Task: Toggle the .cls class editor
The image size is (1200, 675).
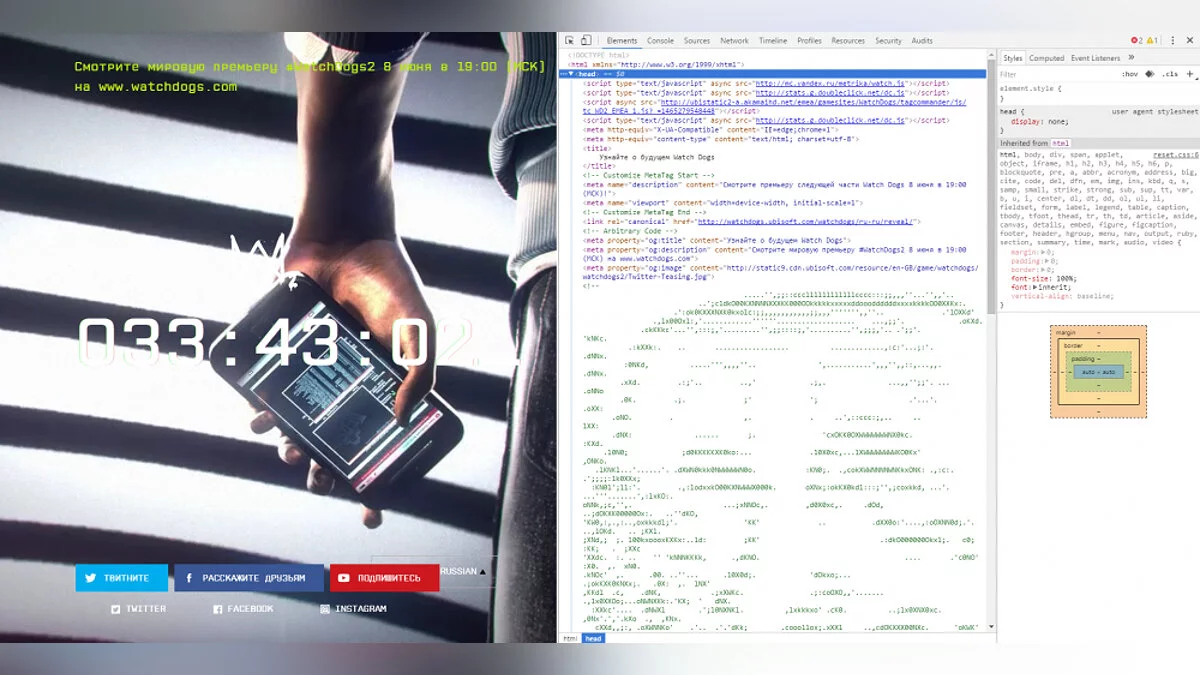Action: tap(1171, 74)
